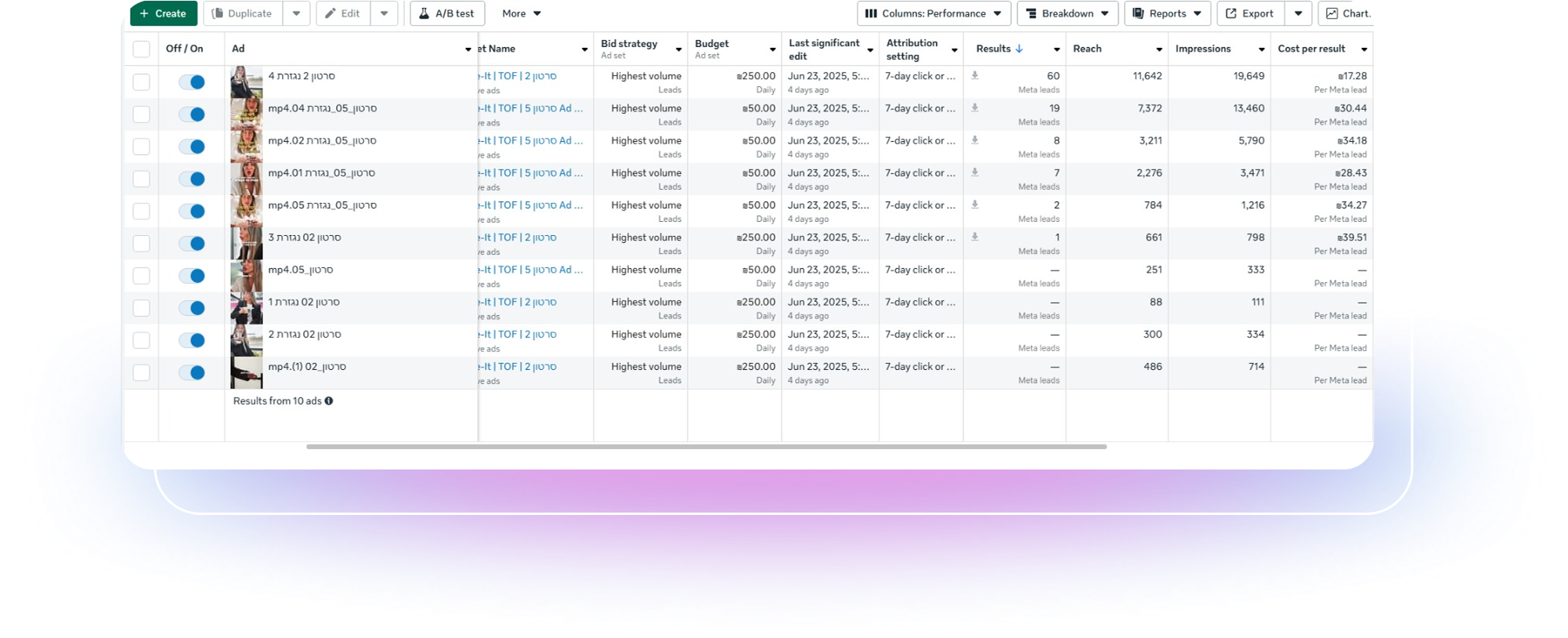Tick the select-all checkbox in header
The height and width of the screenshot is (638, 1568).
point(142,49)
